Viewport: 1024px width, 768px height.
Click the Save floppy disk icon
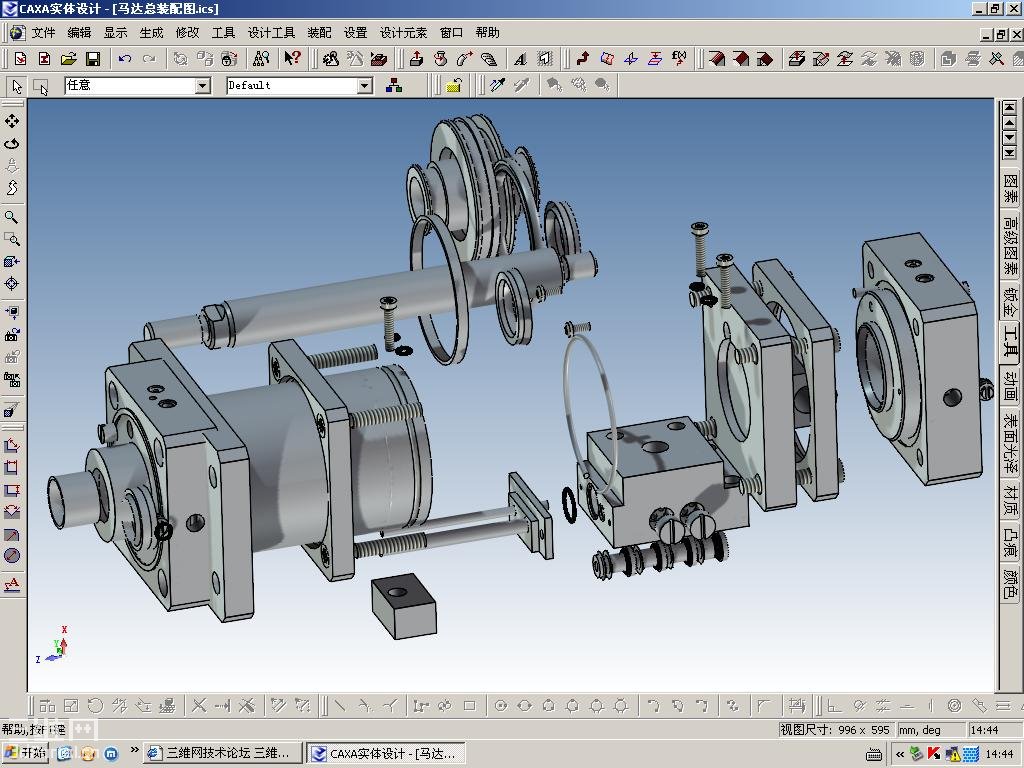pyautogui.click(x=92, y=59)
